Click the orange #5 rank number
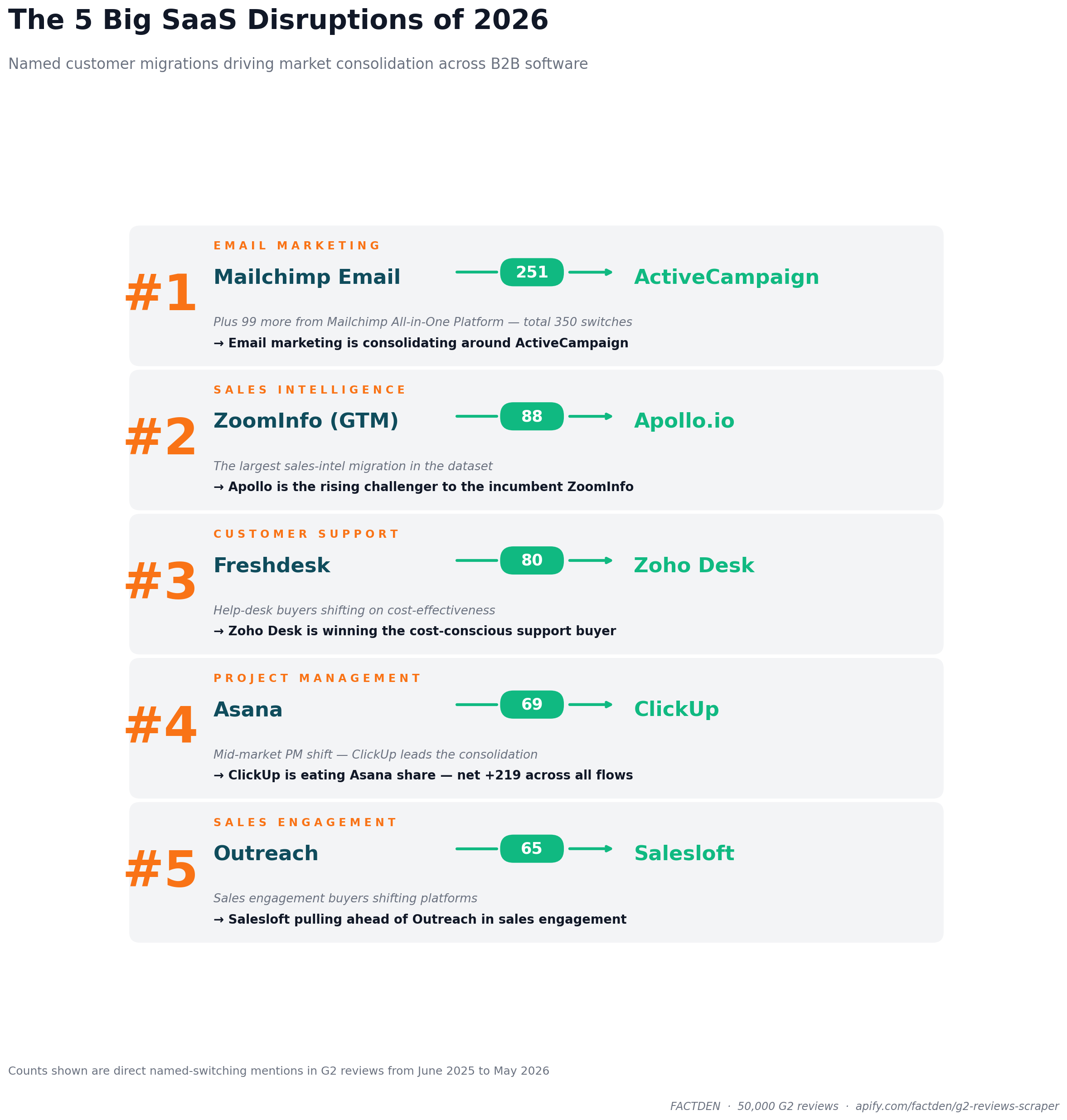Screen dimensions: 1067x1120 click(160, 870)
